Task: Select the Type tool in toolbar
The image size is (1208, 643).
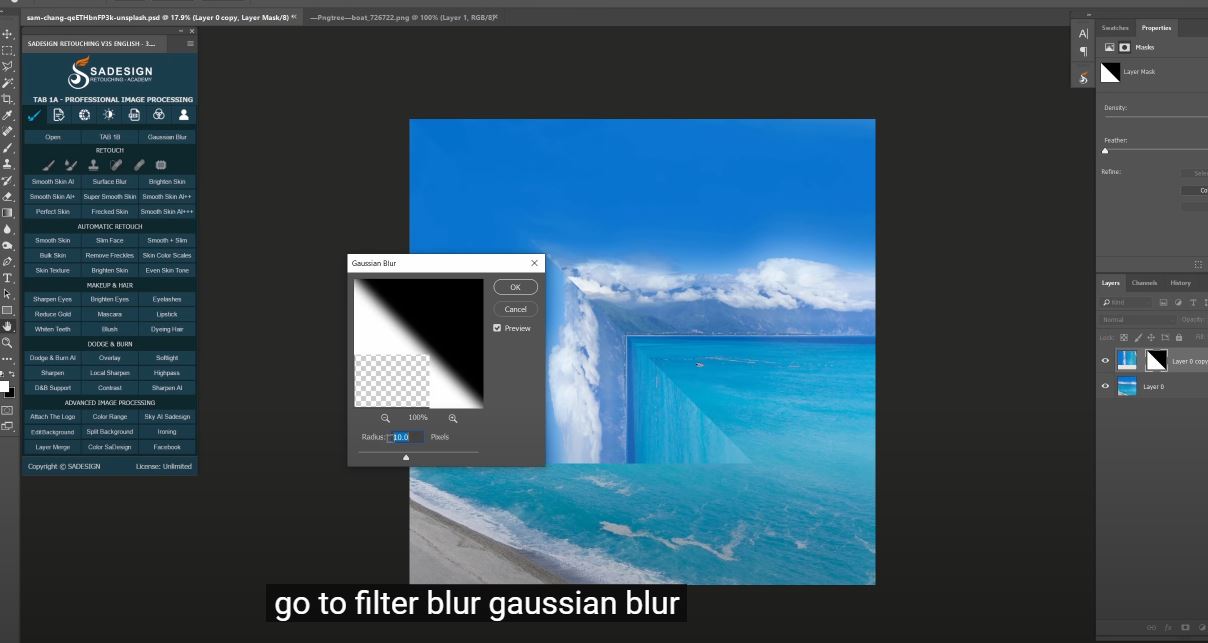Action: coord(7,278)
